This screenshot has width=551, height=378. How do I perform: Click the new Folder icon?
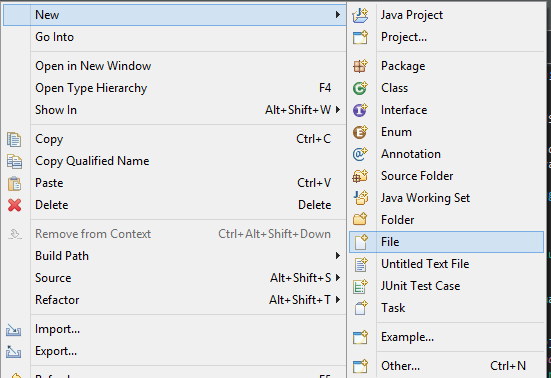(x=360, y=220)
